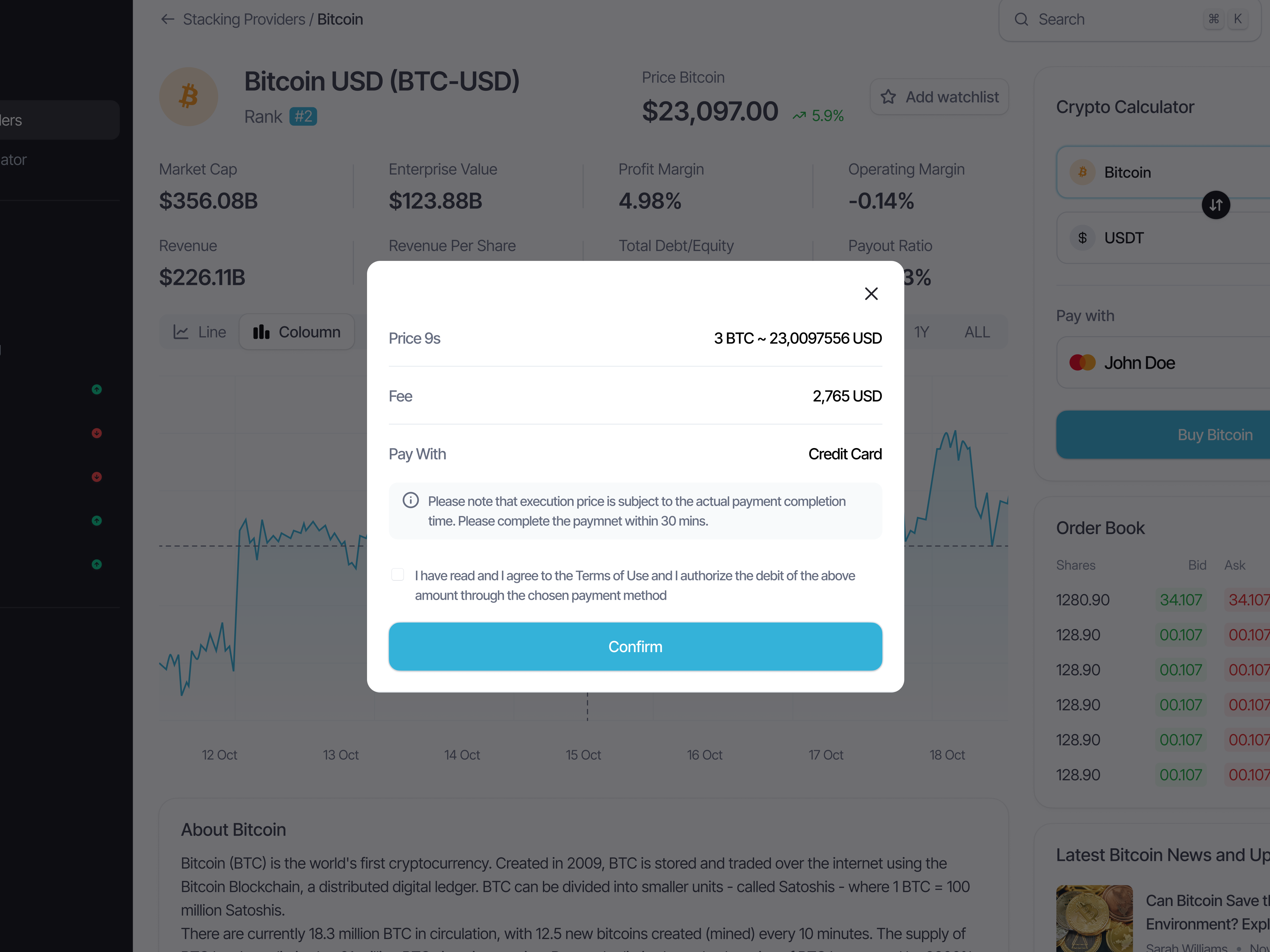Screen dimensions: 1270x952
Task: Toggle the Coloumn chart view
Action: click(297, 332)
